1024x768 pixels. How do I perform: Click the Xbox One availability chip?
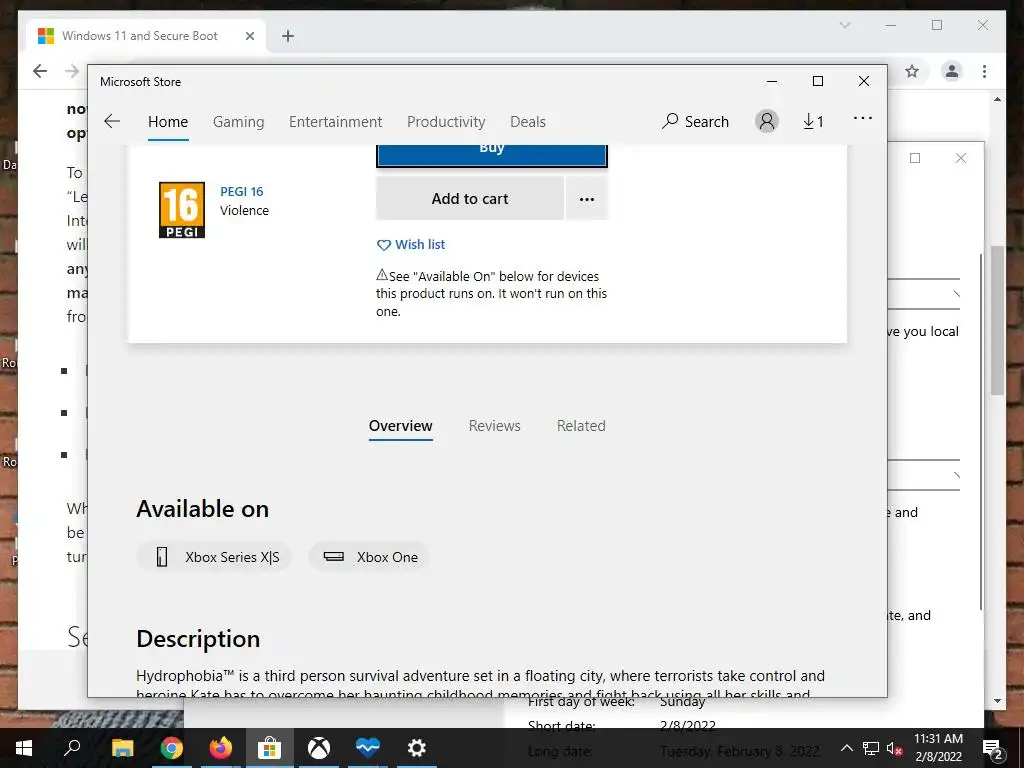[x=369, y=557]
